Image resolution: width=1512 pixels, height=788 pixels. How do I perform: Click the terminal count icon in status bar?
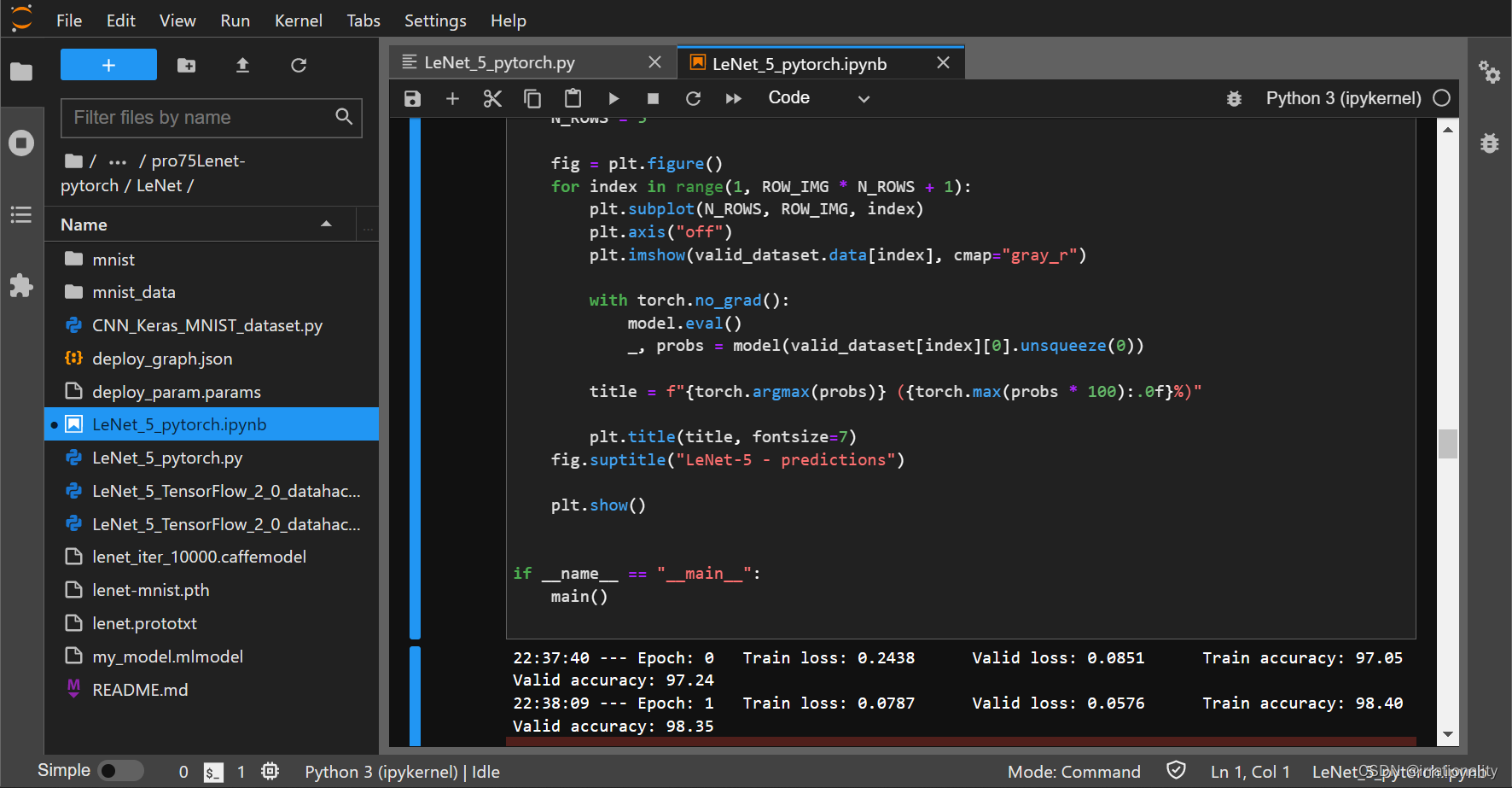pyautogui.click(x=213, y=772)
